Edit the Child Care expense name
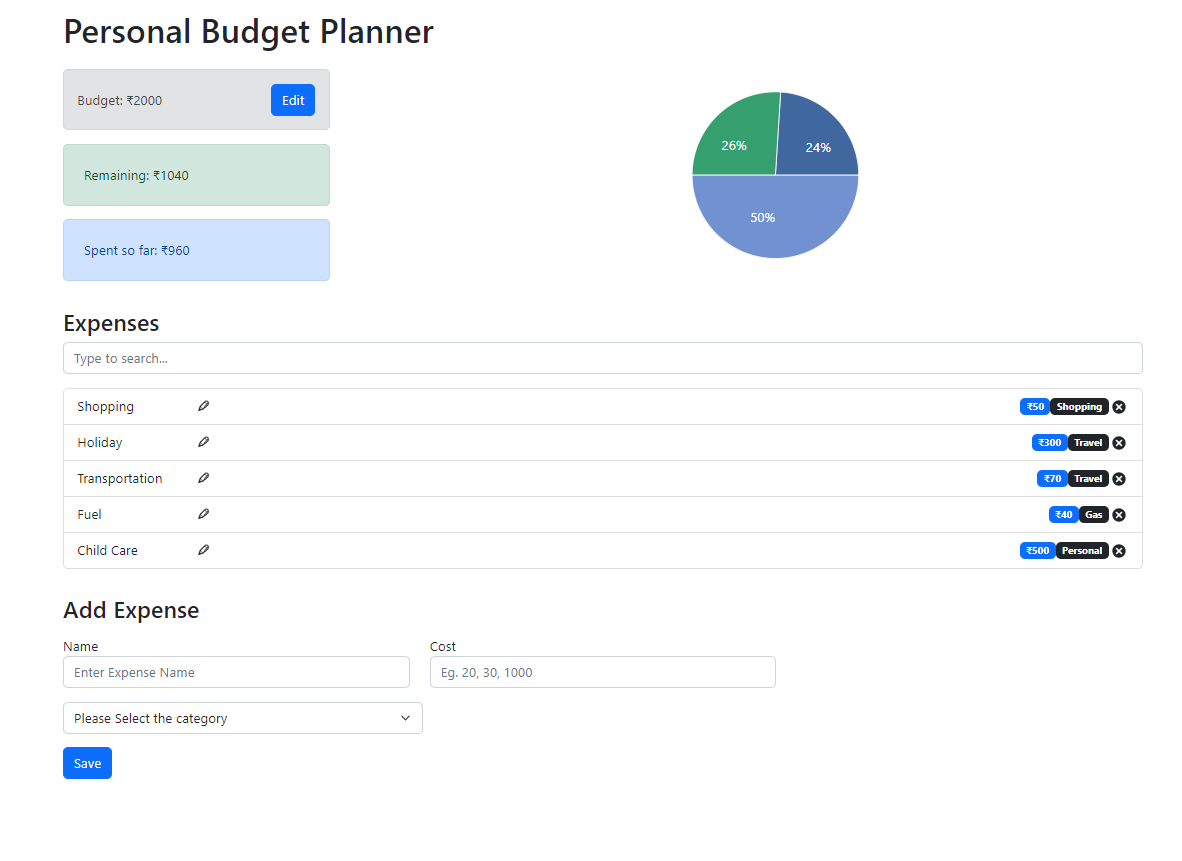1182x861 pixels. pyautogui.click(x=203, y=550)
